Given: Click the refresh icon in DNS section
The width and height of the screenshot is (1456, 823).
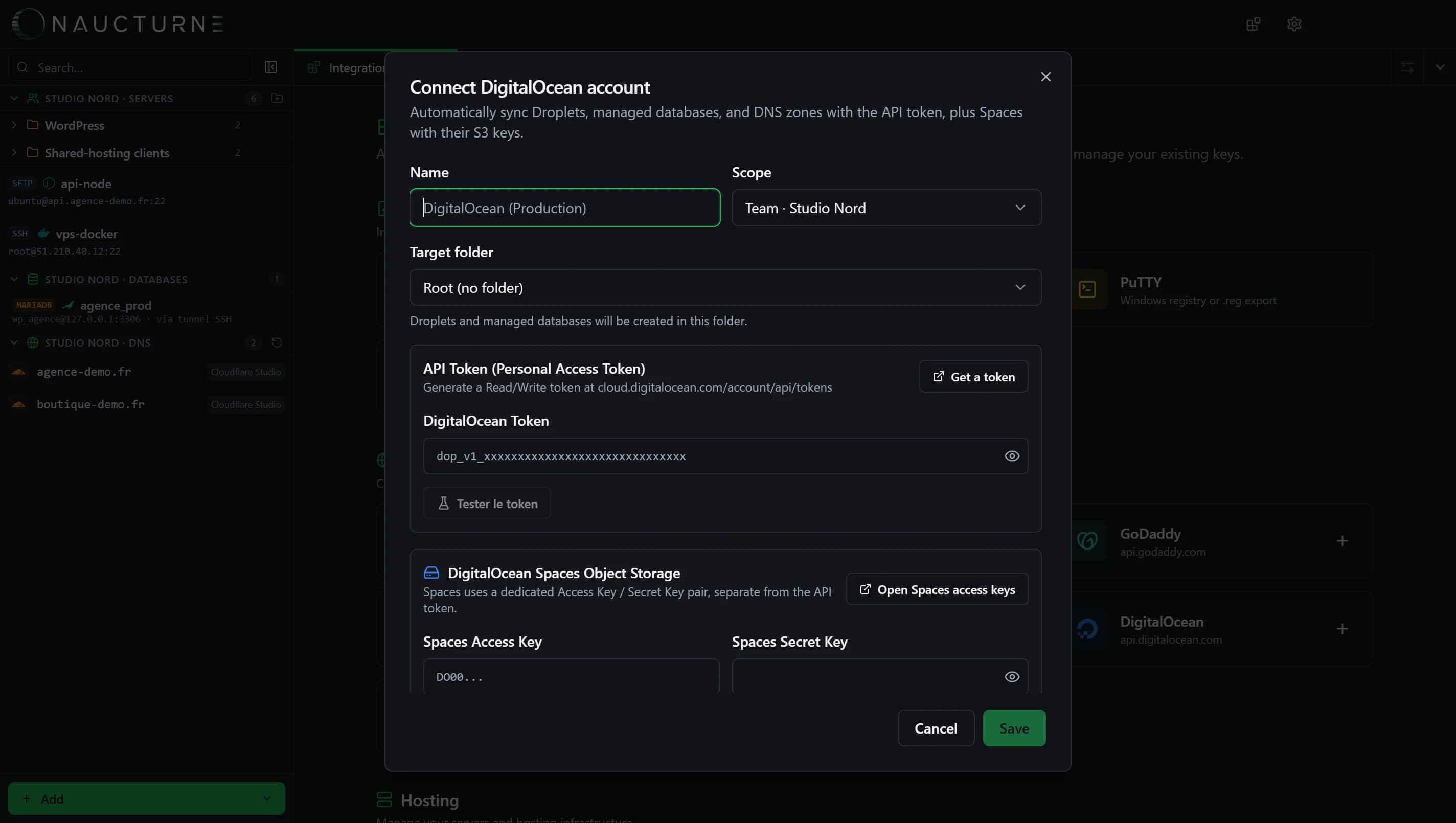Looking at the screenshot, I should point(277,342).
